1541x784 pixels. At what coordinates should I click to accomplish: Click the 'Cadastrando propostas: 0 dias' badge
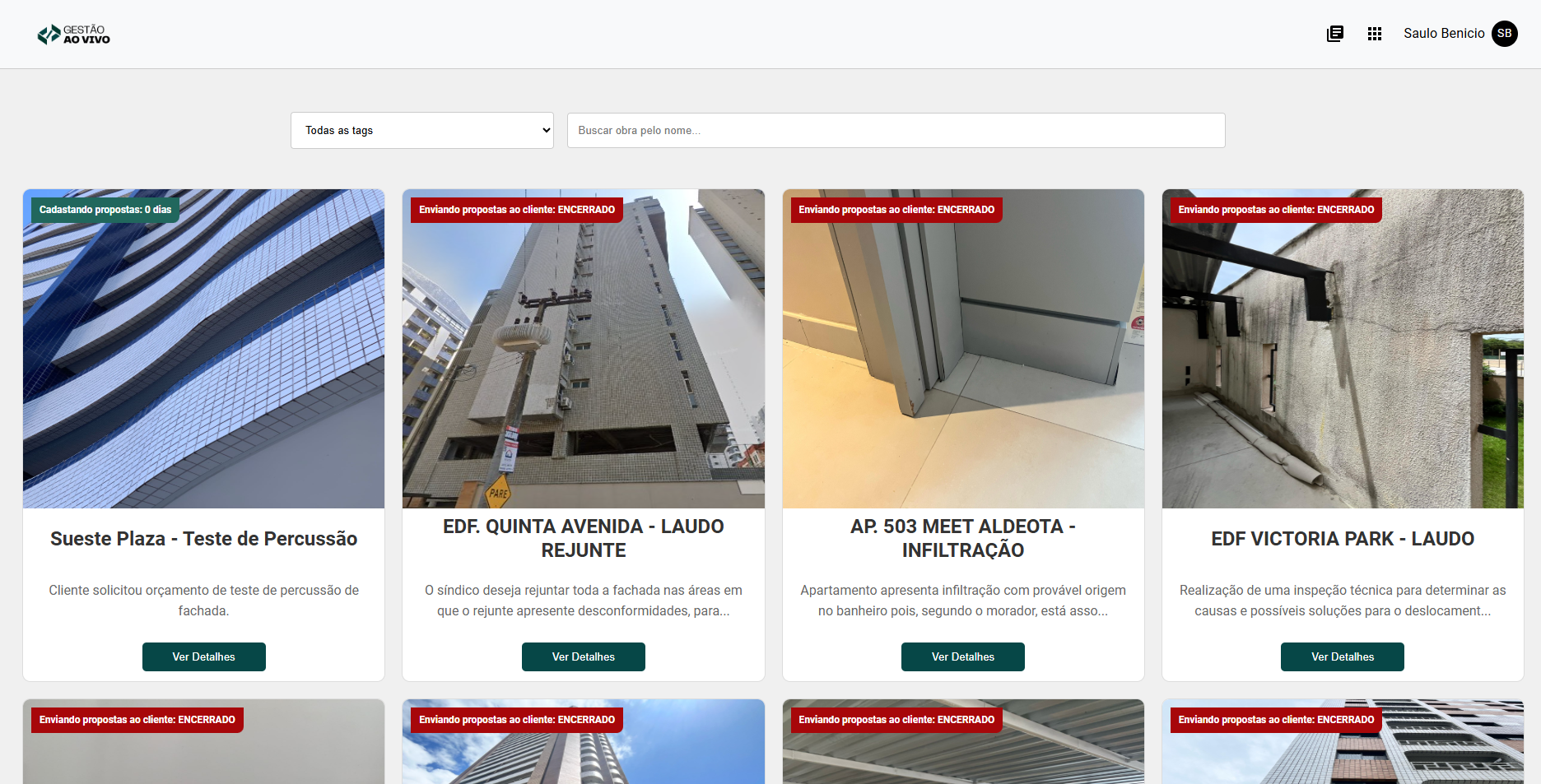click(105, 210)
